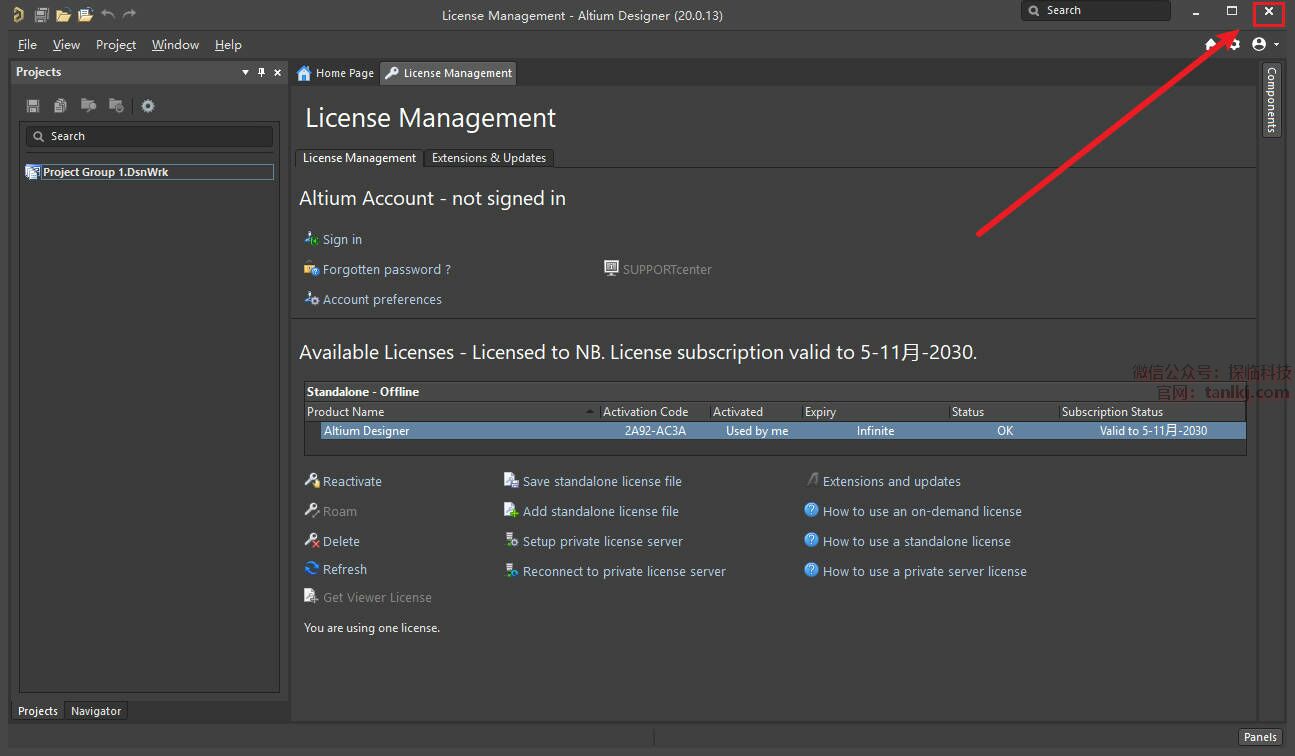Open the Help menu
This screenshot has height=756, width=1295.
228,45
